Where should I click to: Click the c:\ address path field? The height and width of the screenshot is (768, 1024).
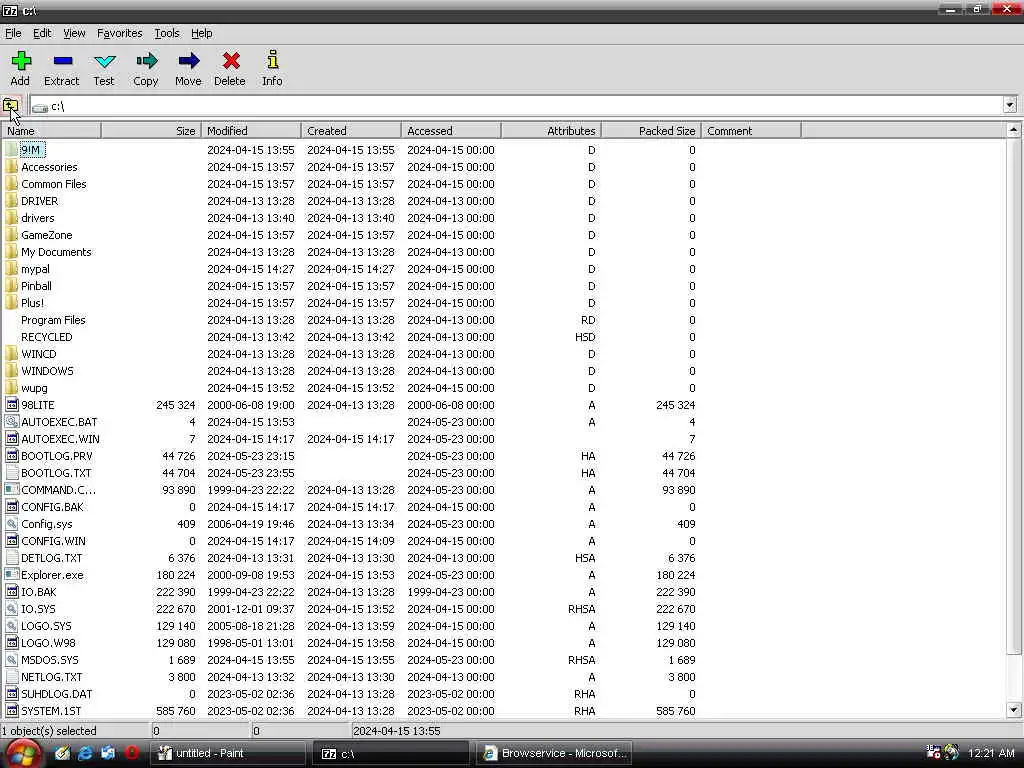pos(516,106)
